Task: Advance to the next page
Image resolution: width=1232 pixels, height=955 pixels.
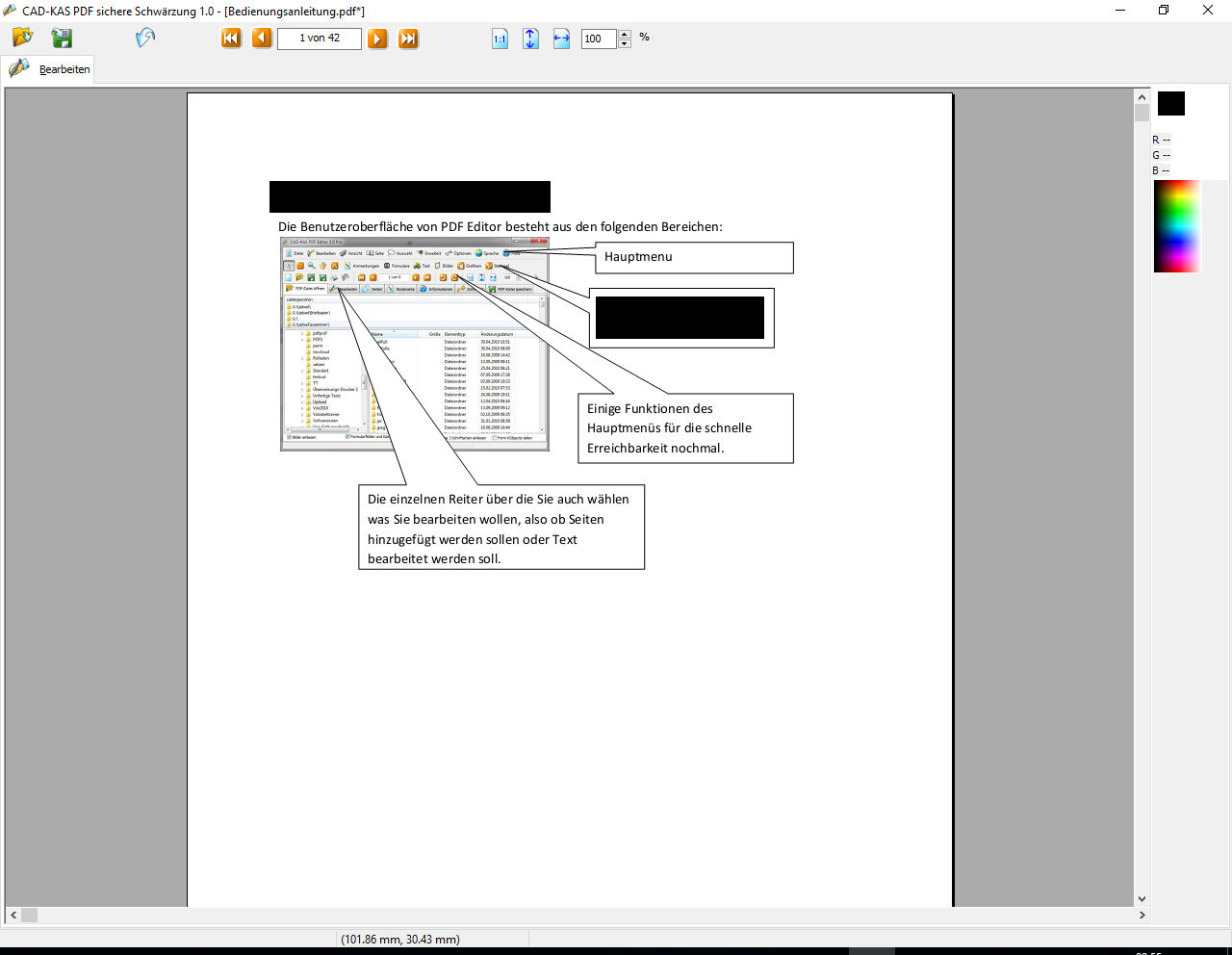Action: coord(378,39)
